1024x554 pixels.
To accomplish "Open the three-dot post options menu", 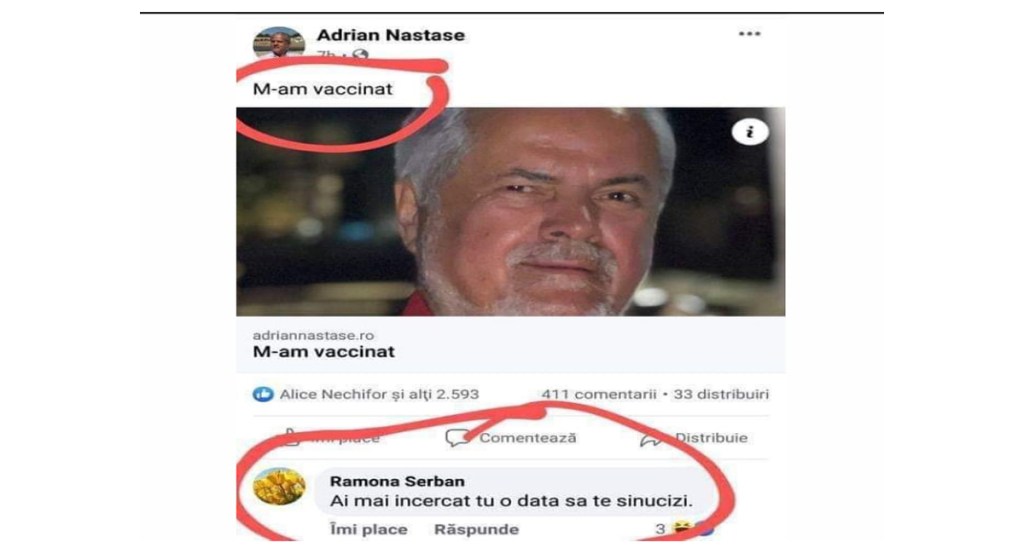I will coord(749,34).
